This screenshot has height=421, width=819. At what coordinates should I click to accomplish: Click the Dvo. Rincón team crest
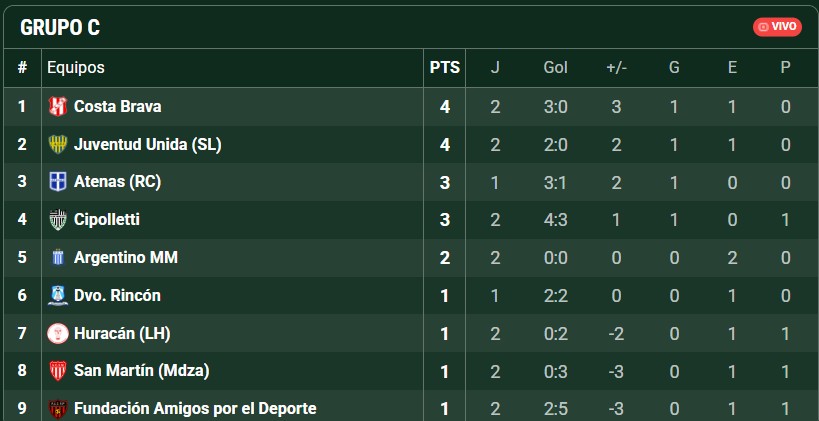(57, 296)
